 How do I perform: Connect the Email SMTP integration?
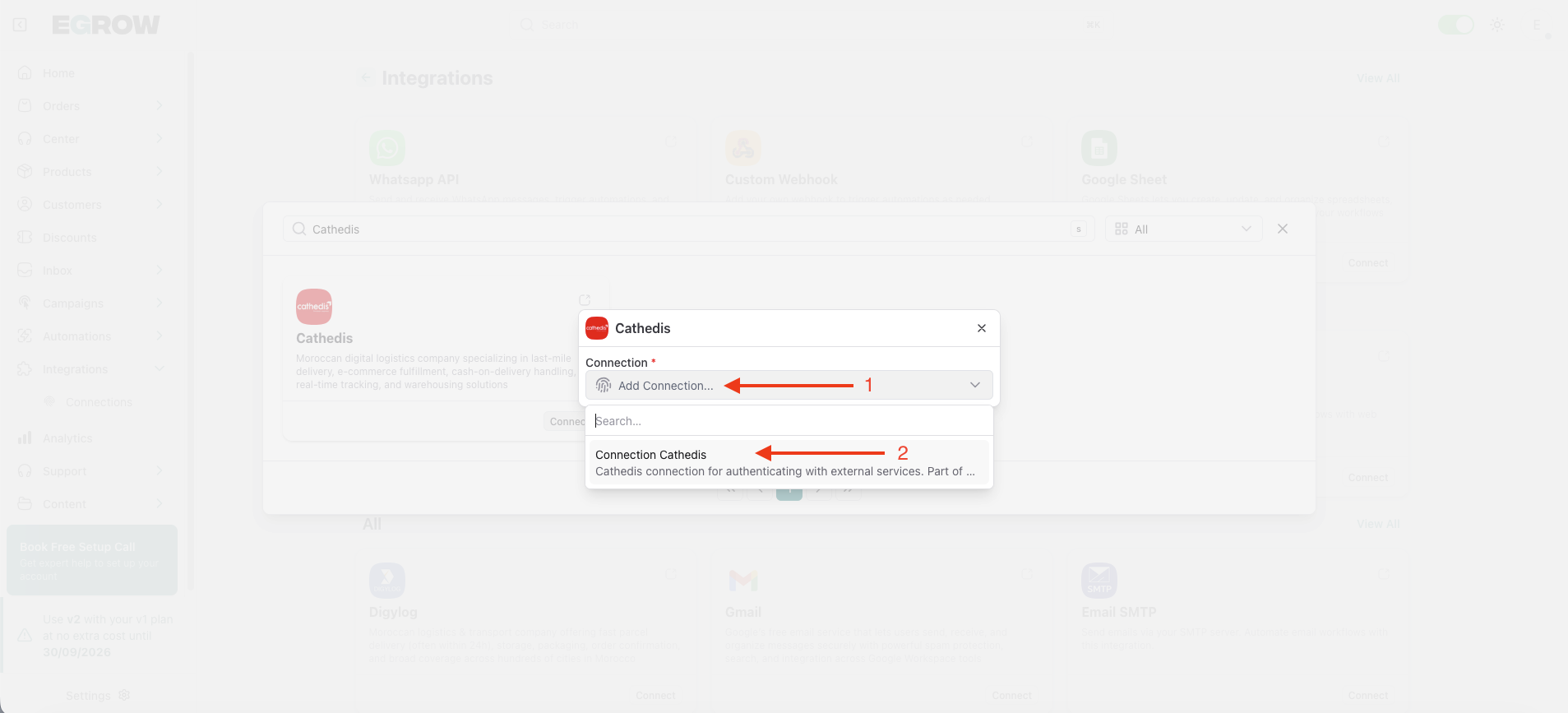coord(1368,696)
